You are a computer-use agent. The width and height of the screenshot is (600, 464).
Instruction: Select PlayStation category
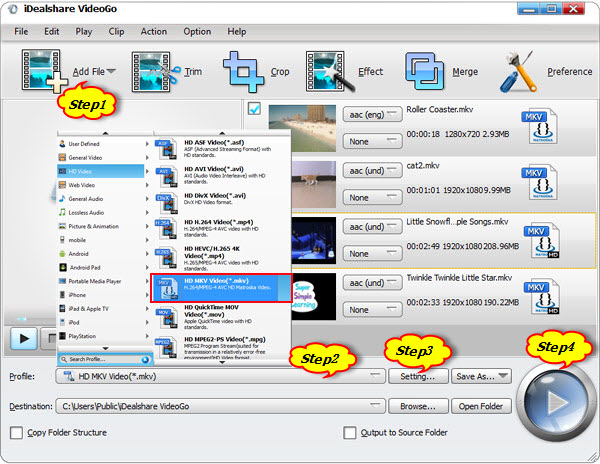pos(103,336)
